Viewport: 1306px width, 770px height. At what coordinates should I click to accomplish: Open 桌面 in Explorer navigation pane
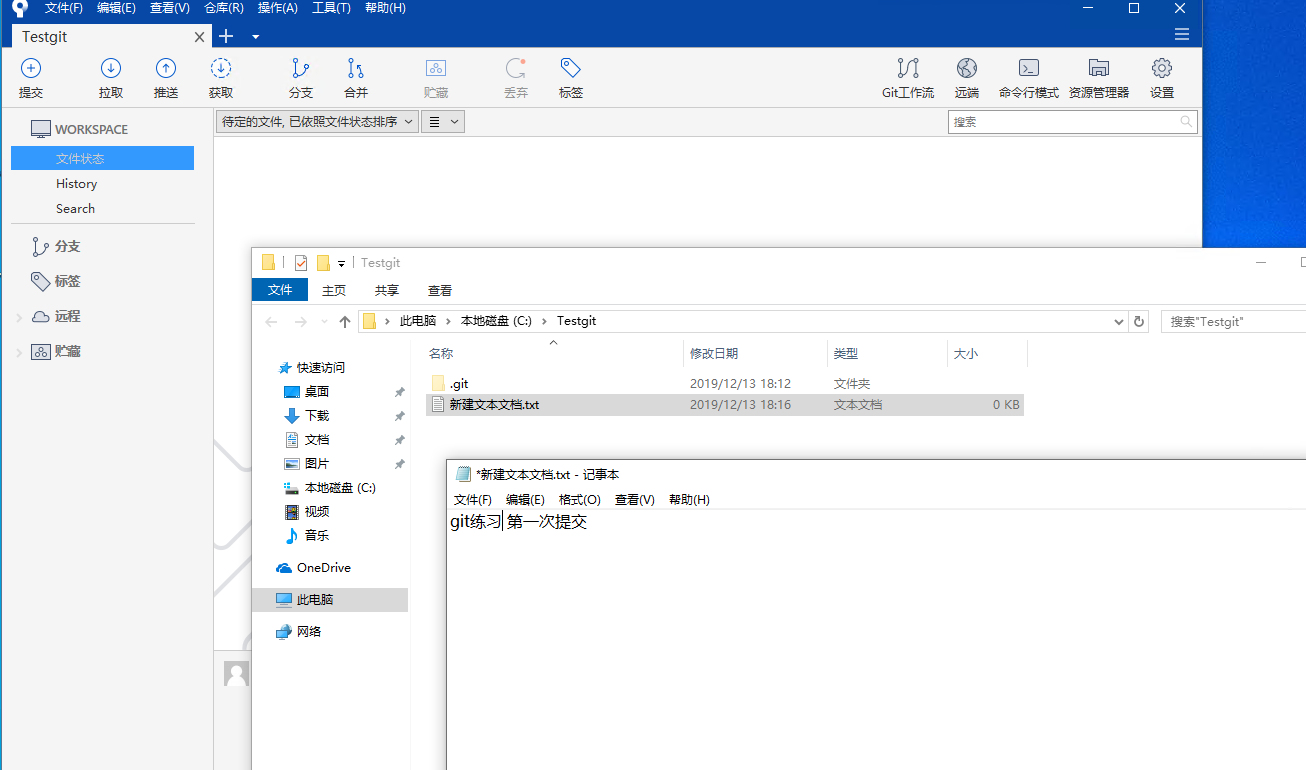(316, 392)
